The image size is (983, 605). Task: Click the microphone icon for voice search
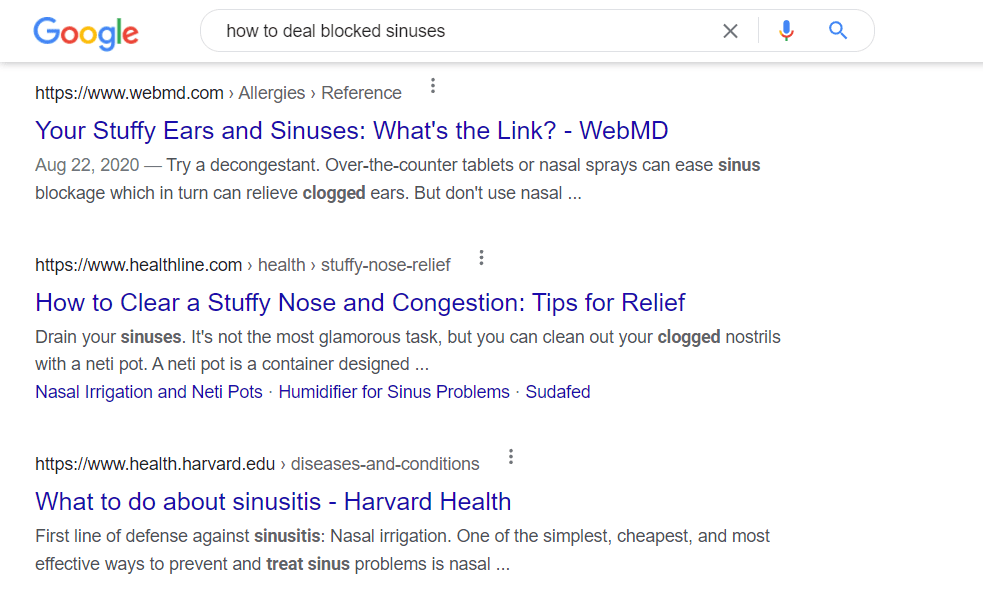(x=786, y=31)
